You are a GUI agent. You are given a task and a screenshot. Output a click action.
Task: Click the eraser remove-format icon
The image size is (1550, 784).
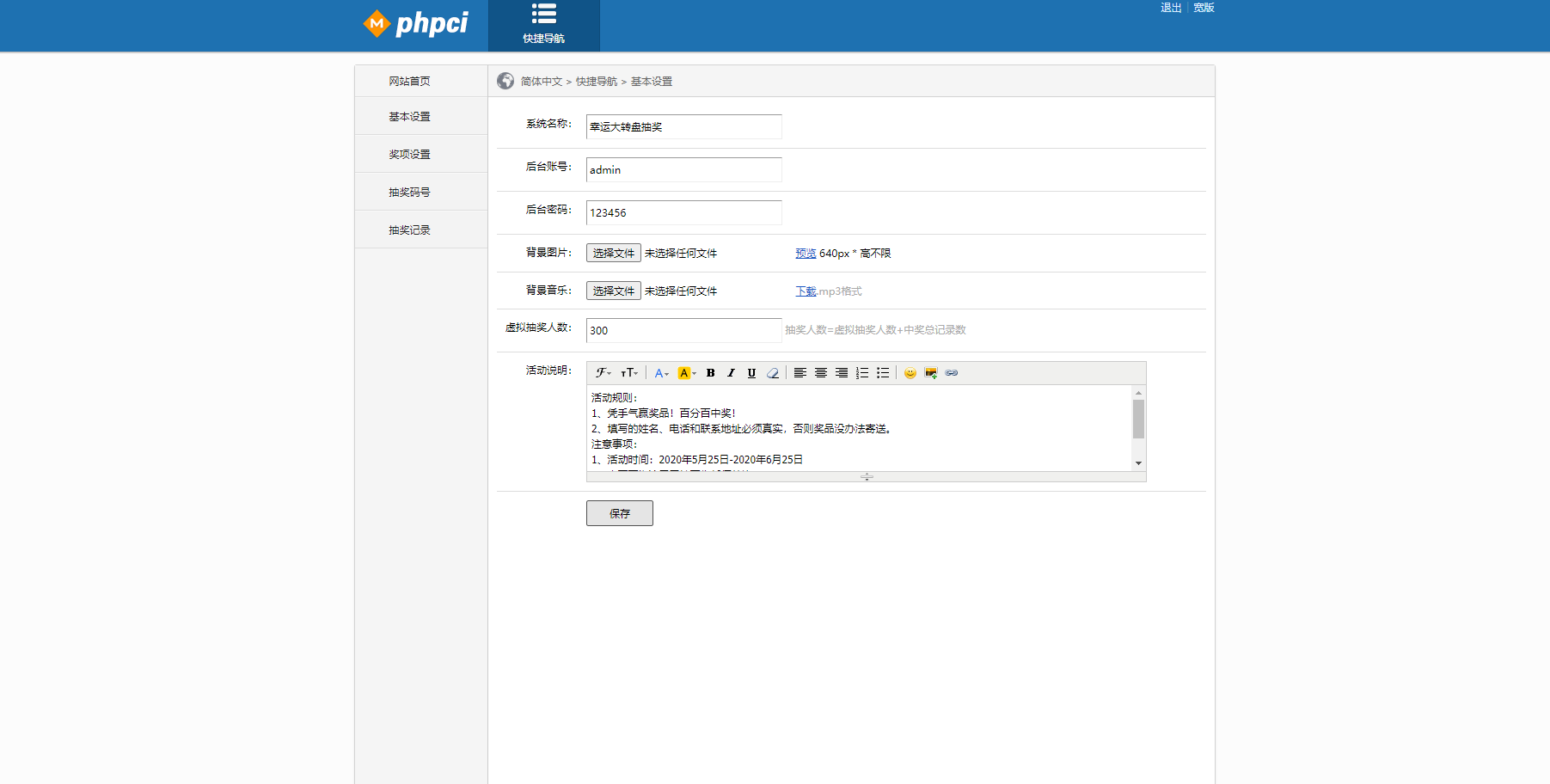point(773,373)
